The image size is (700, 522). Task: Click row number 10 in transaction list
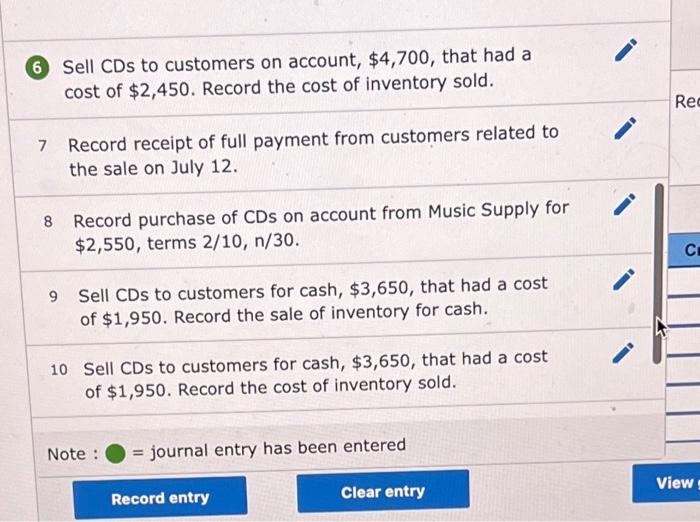(59, 370)
